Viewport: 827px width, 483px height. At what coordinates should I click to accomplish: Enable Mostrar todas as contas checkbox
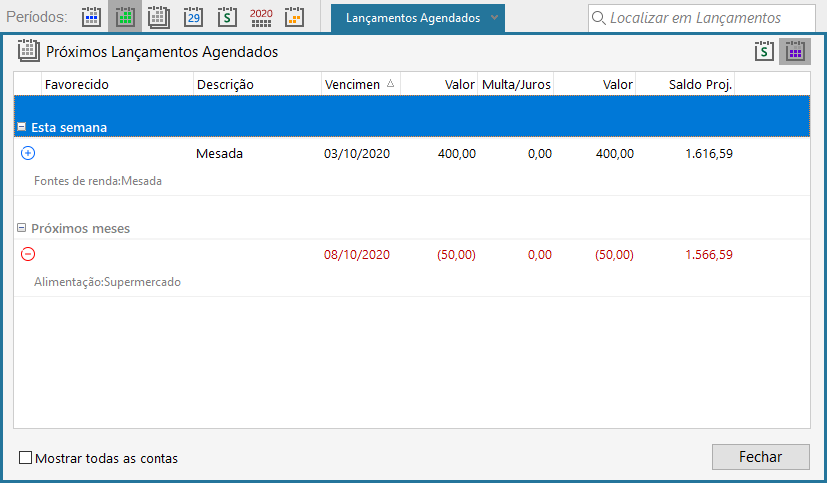[x=26, y=459]
